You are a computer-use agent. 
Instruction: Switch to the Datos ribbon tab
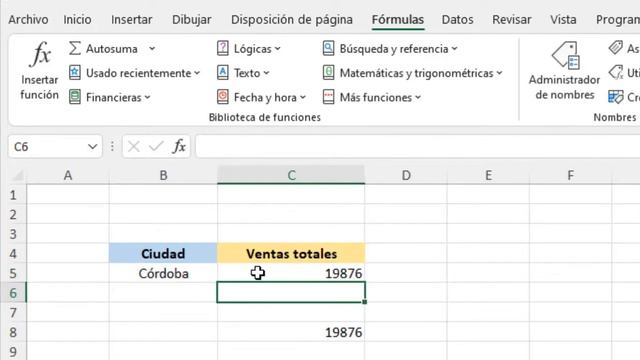pyautogui.click(x=457, y=20)
